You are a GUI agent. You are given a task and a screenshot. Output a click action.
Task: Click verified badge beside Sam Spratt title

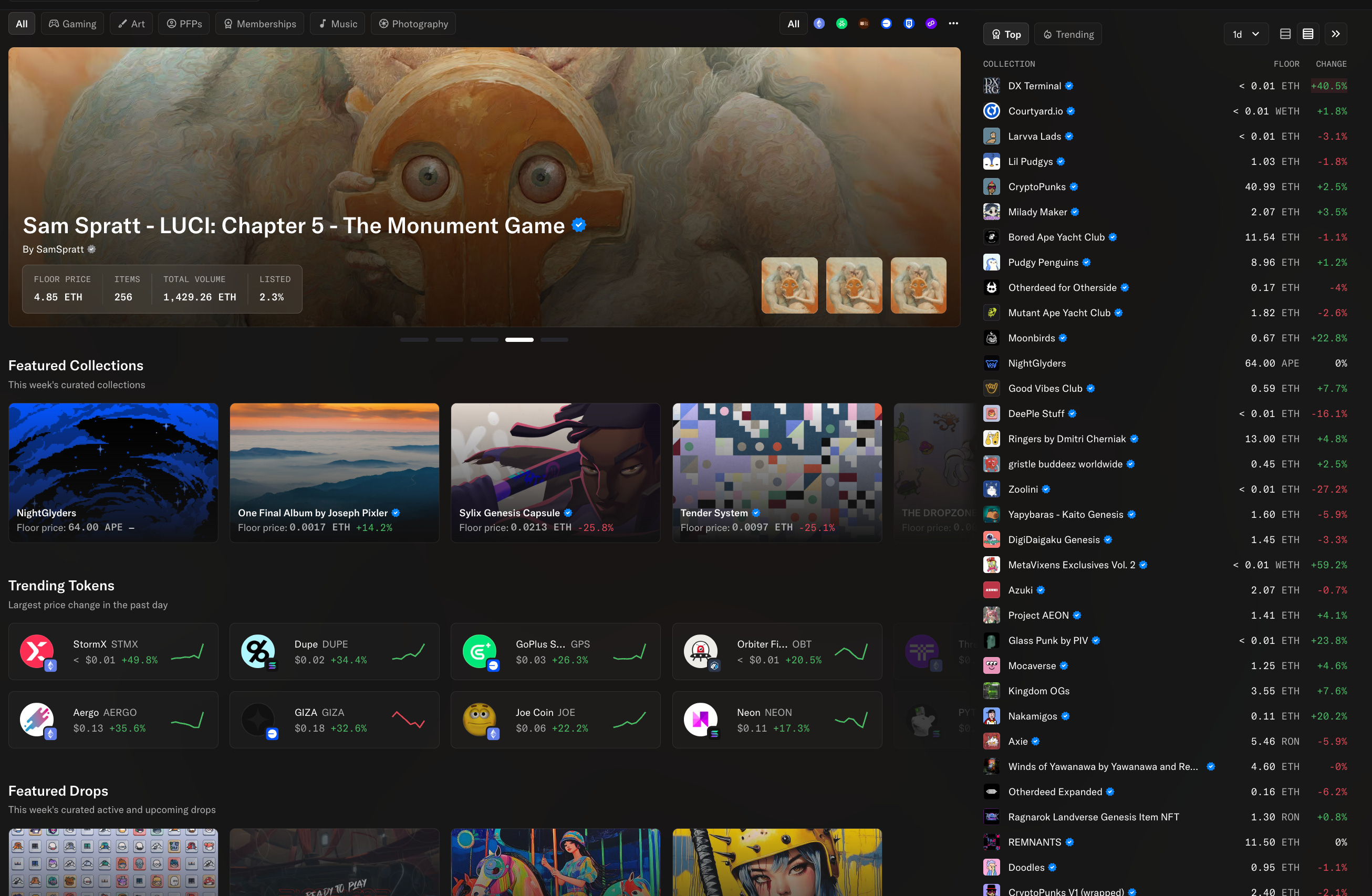click(x=579, y=225)
